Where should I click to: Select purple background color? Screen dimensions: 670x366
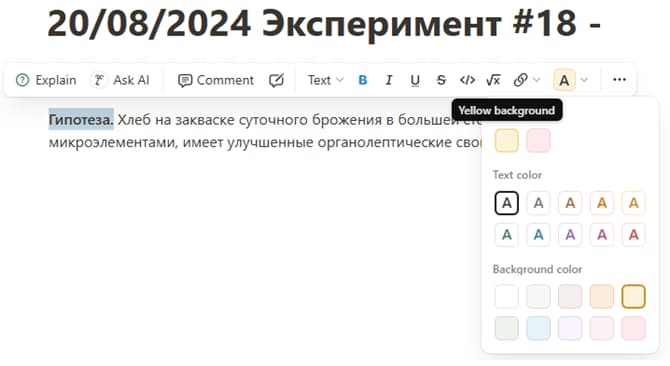[x=570, y=328]
